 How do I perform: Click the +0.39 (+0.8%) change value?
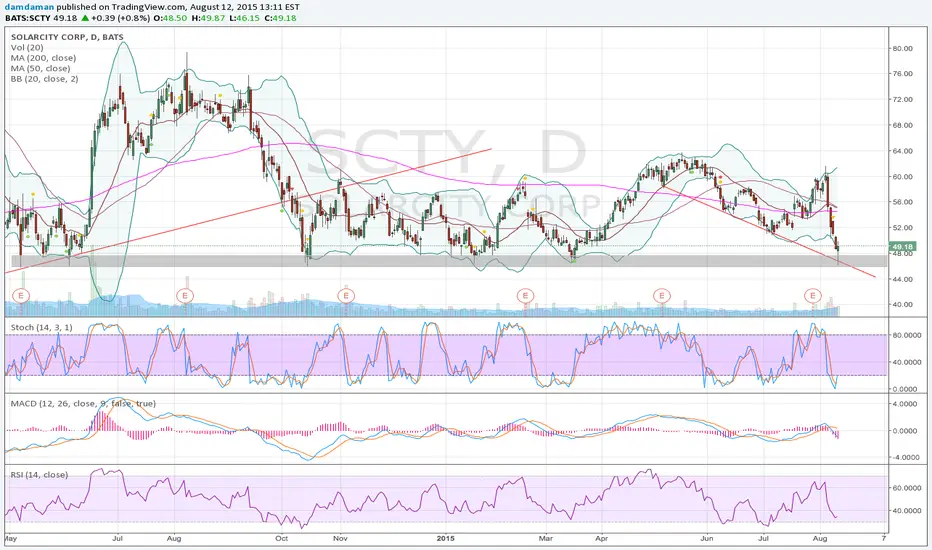(121, 18)
